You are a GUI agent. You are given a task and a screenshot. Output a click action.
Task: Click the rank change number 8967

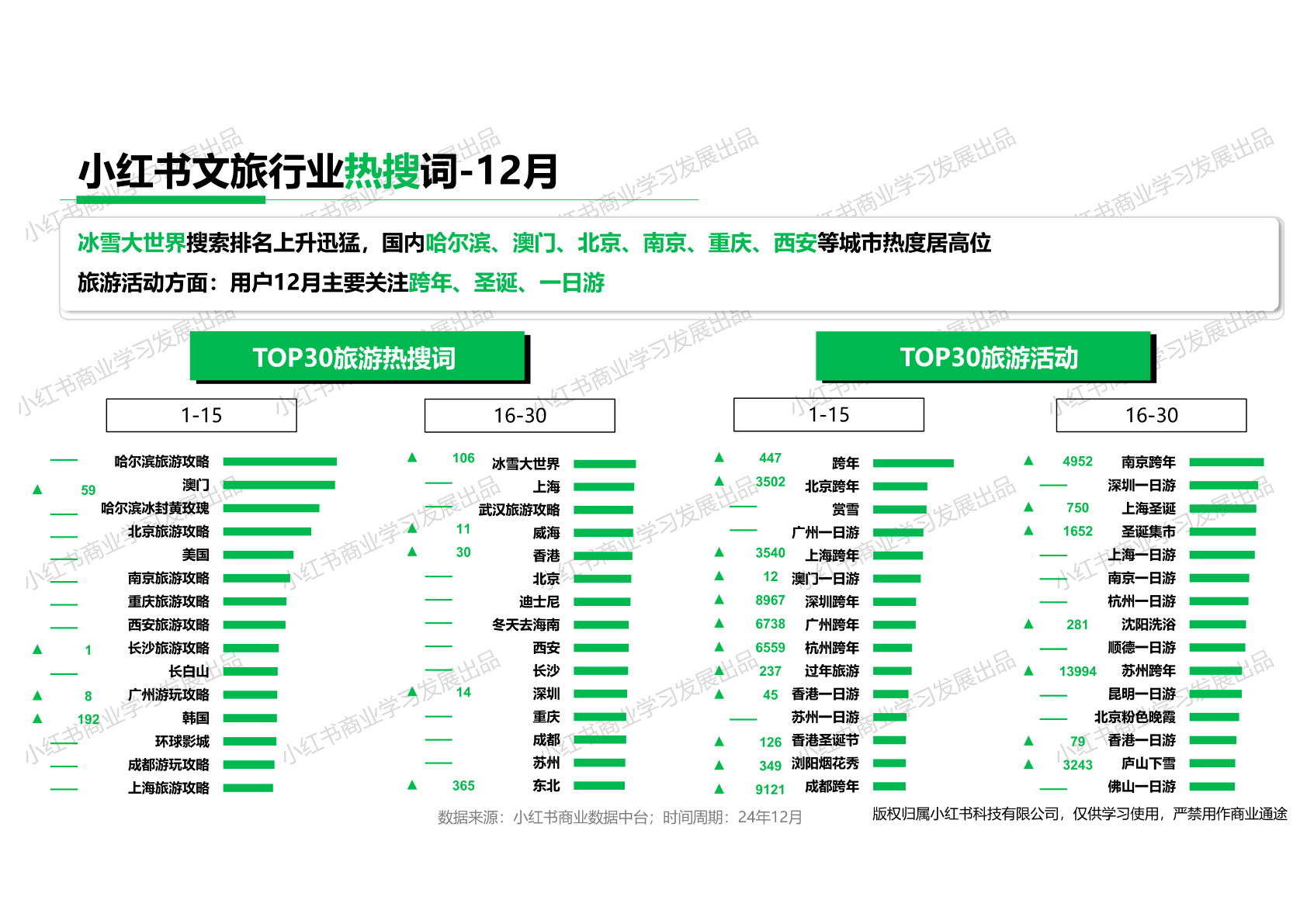[x=770, y=600]
